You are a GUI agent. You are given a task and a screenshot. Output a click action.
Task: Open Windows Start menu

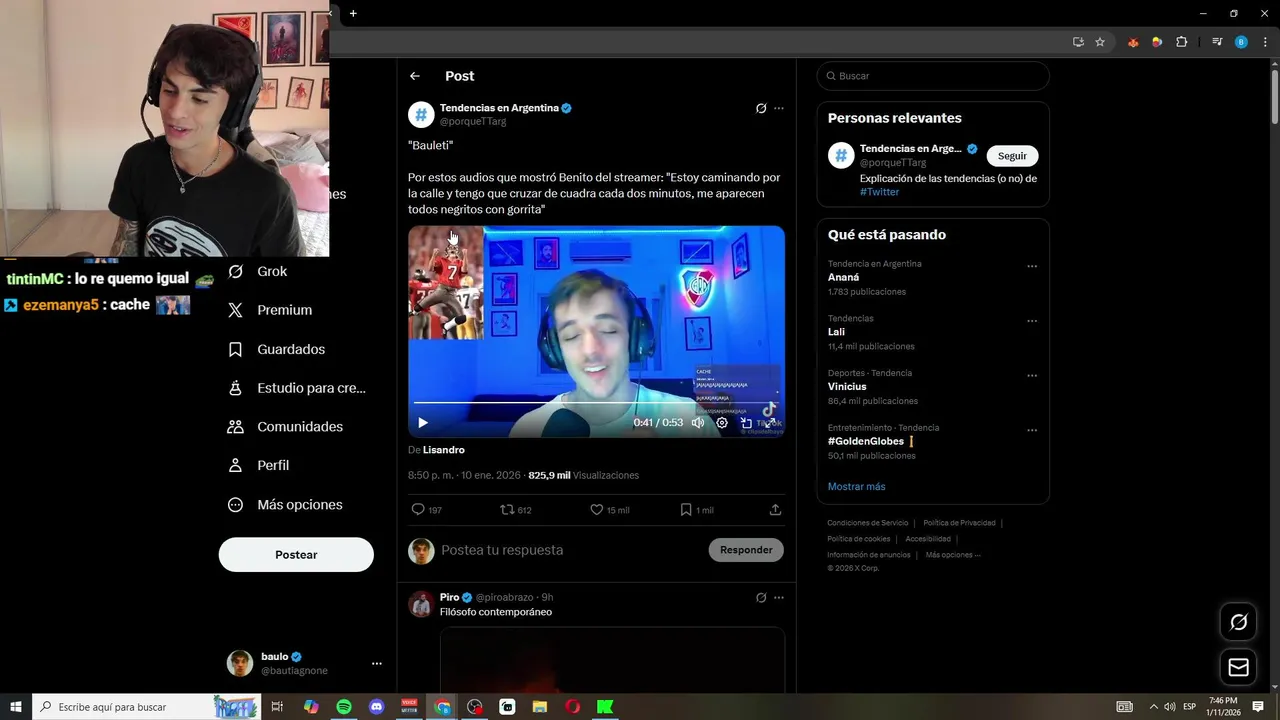pyautogui.click(x=16, y=707)
